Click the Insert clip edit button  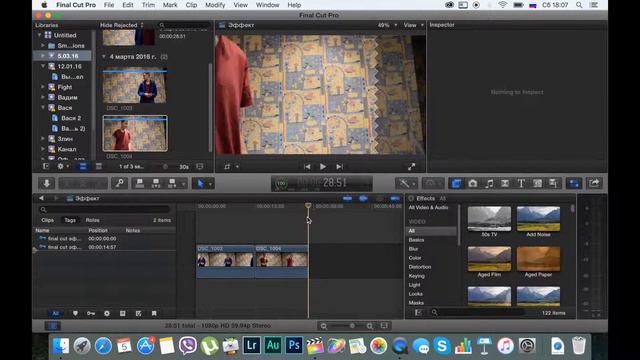pyautogui.click(x=156, y=183)
